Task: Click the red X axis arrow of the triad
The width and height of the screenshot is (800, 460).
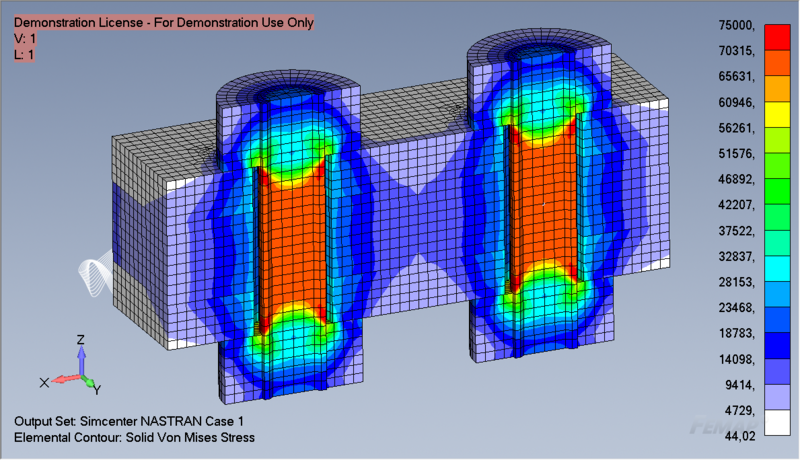Action: click(65, 379)
